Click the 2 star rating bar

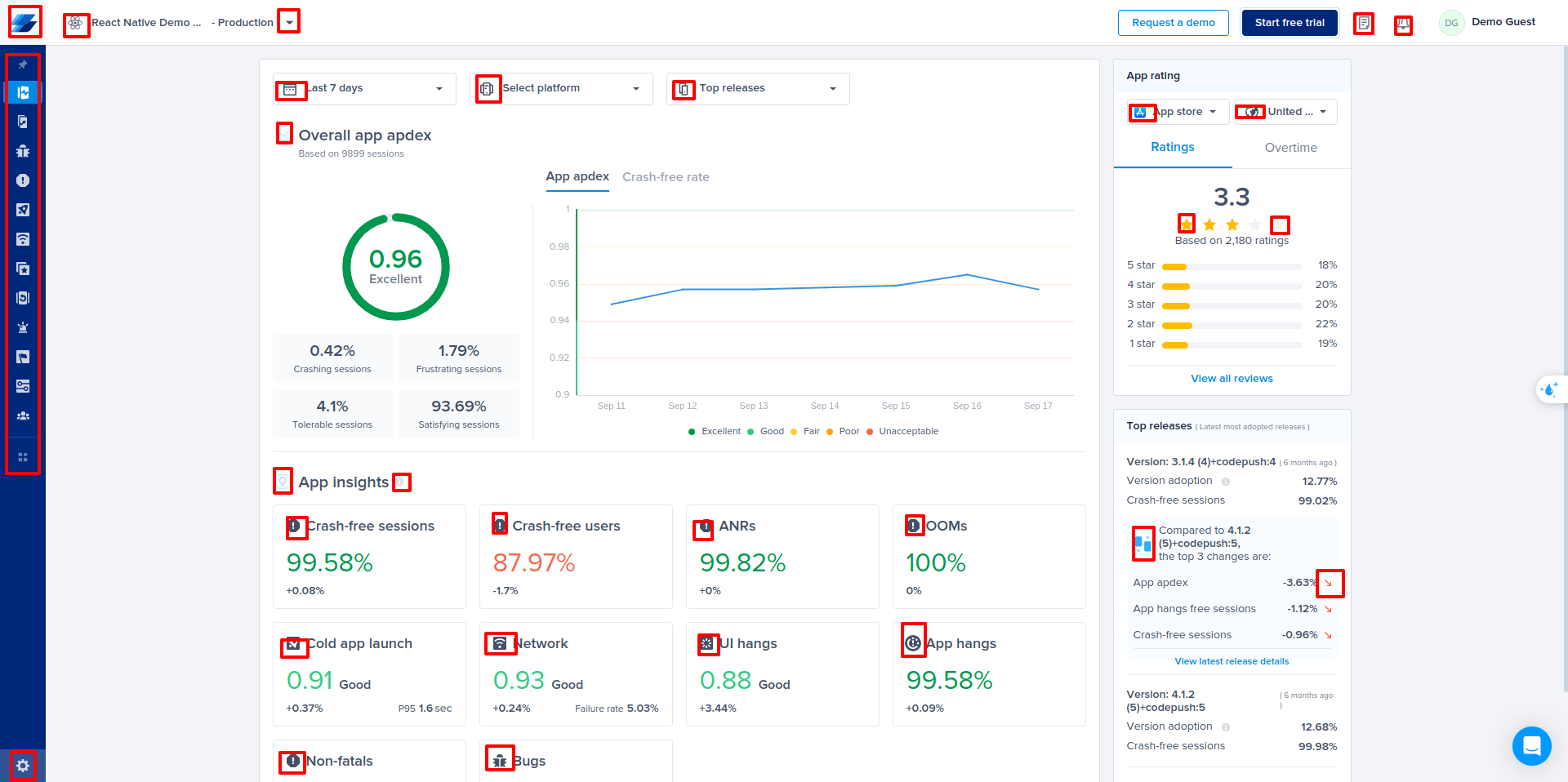(x=1232, y=325)
